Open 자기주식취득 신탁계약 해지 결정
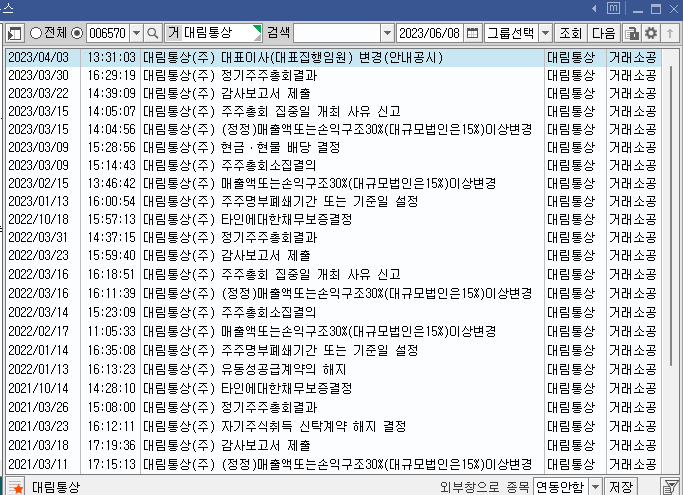Screen dimensions: 683x495 pos(274,426)
